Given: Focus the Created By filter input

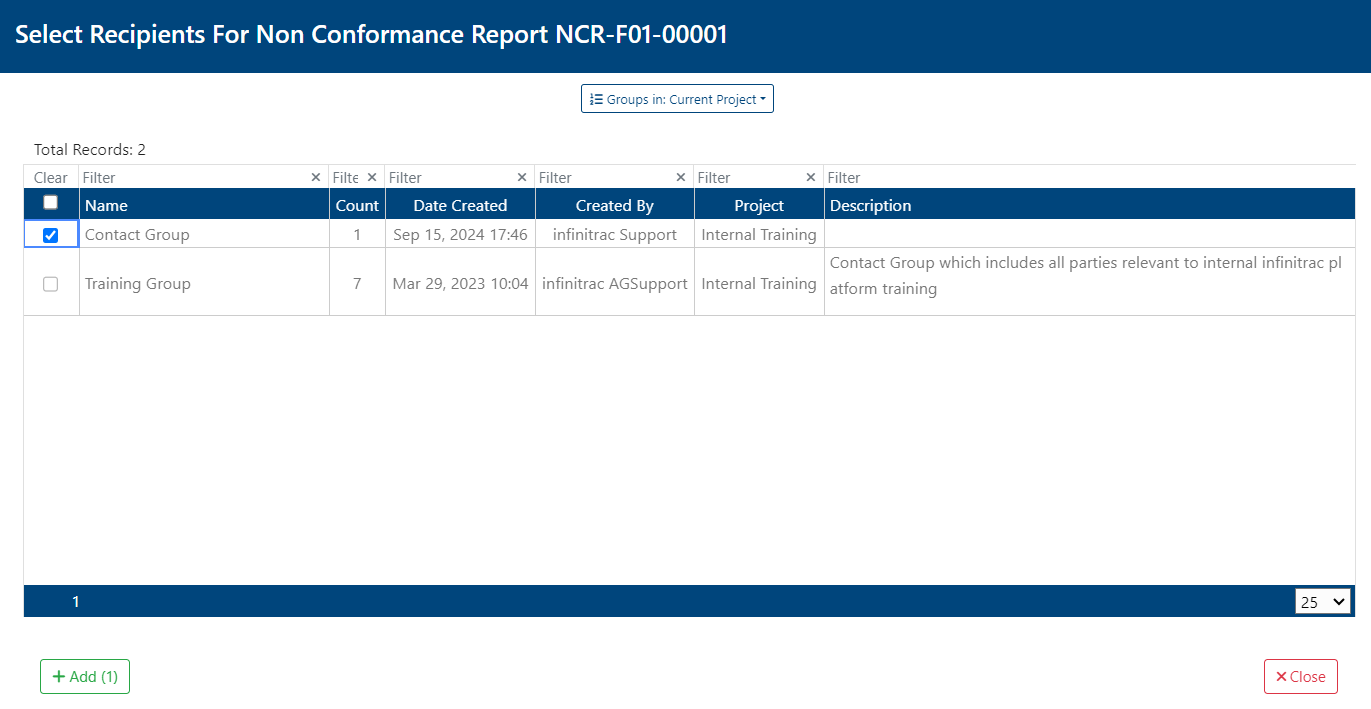Looking at the screenshot, I should (x=605, y=177).
